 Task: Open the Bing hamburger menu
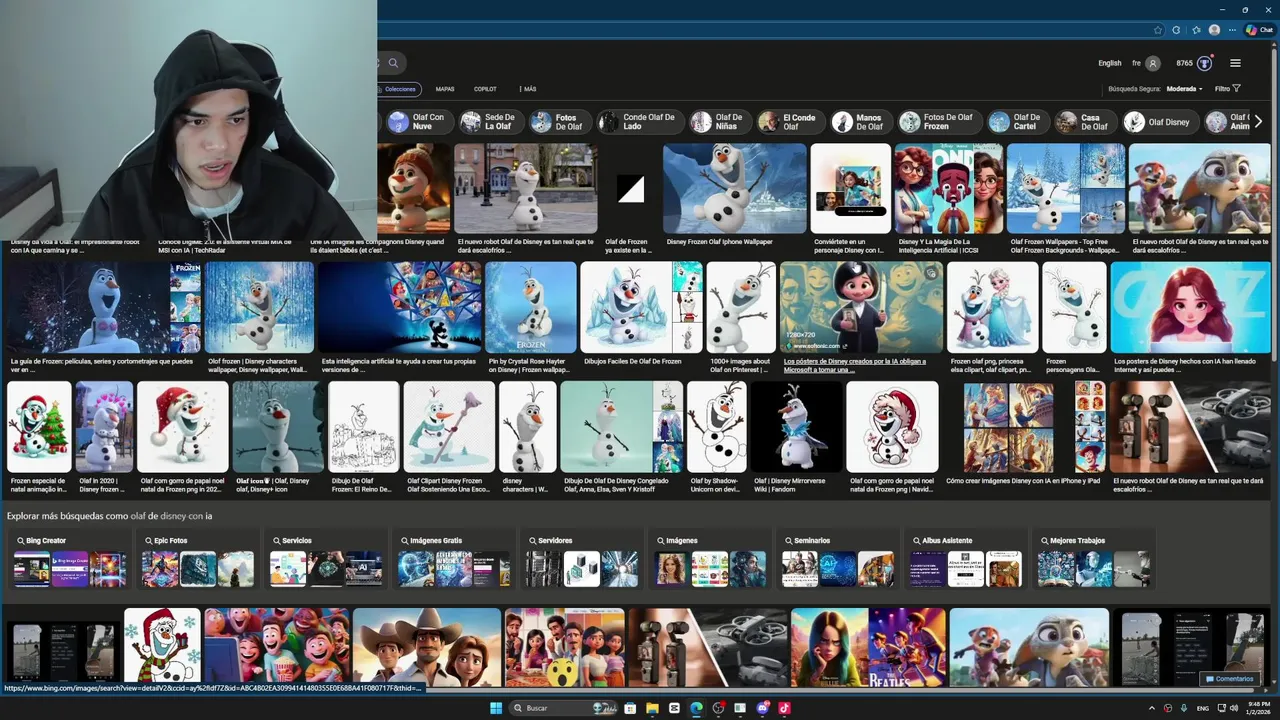click(x=1235, y=63)
